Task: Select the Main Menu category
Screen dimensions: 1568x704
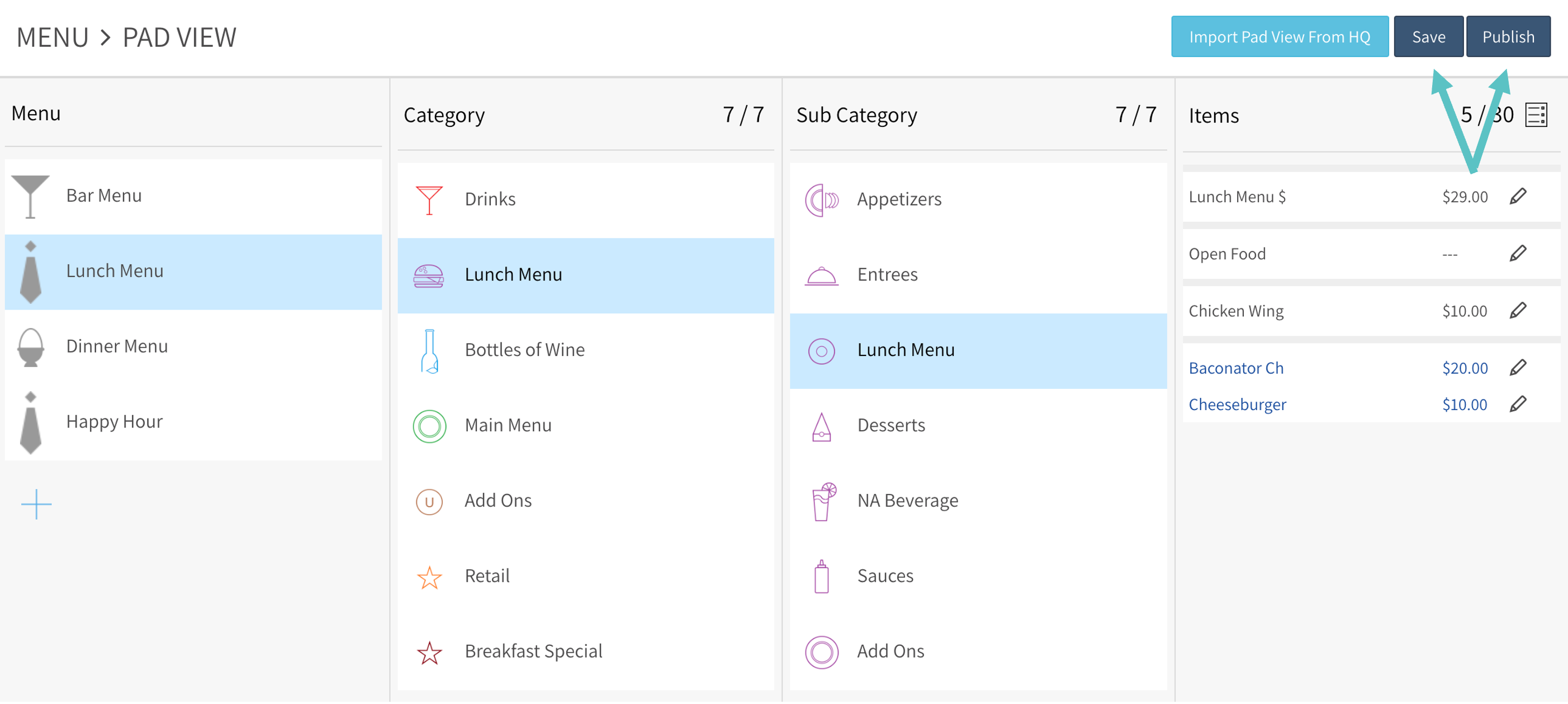Action: click(508, 425)
